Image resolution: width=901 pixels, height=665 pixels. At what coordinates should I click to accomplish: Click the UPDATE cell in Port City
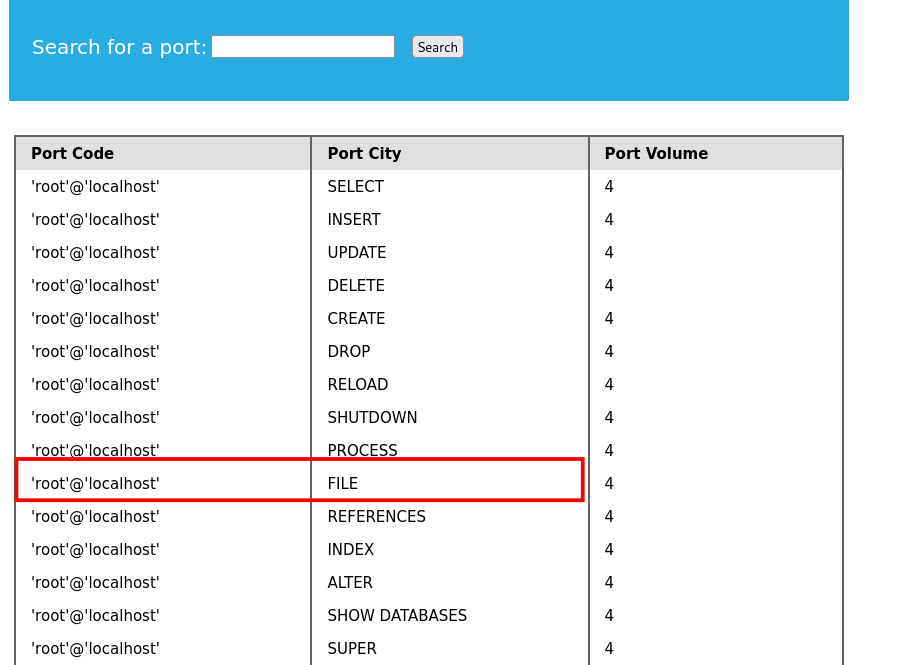coord(357,253)
